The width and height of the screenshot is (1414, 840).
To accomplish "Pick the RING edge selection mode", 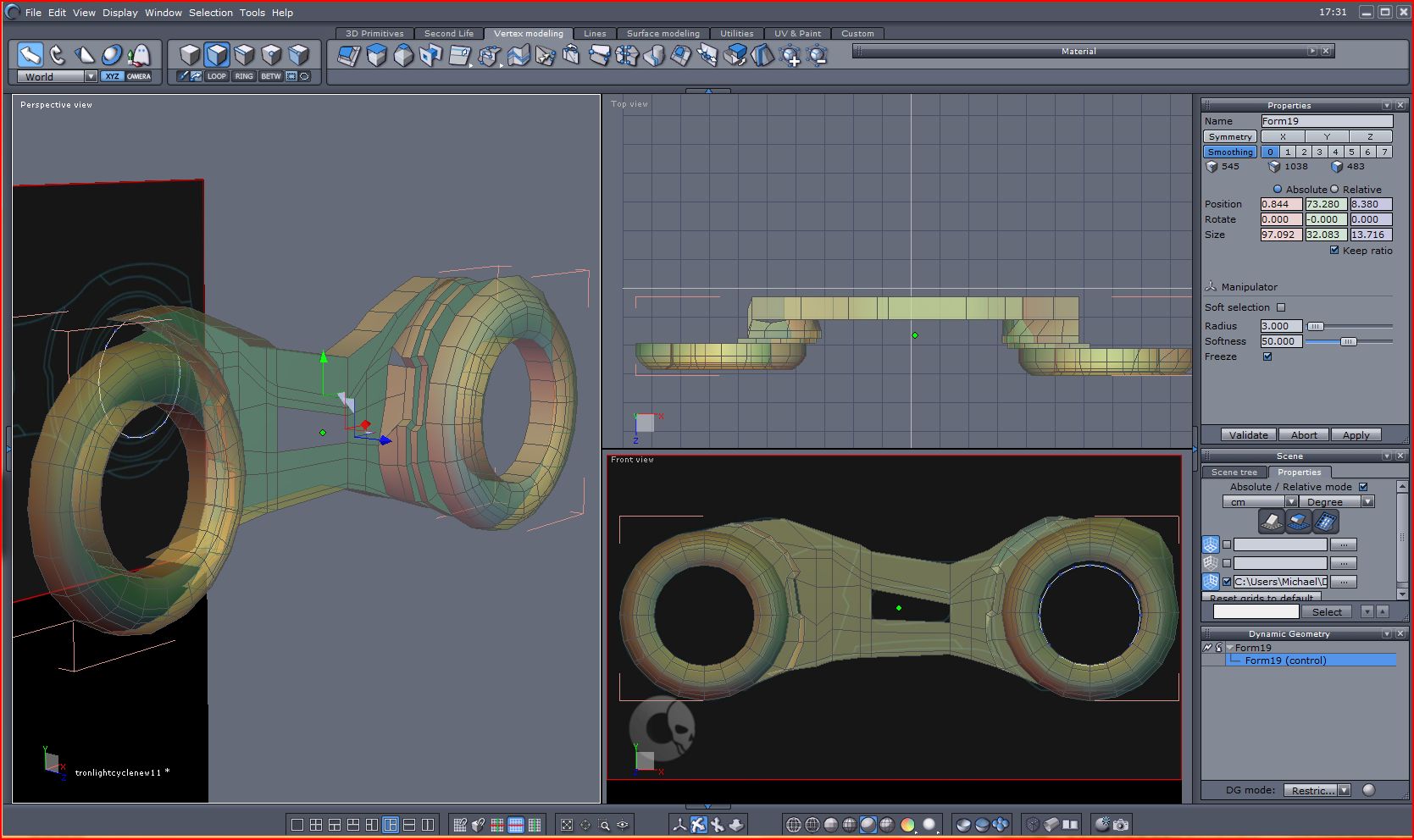I will point(244,76).
